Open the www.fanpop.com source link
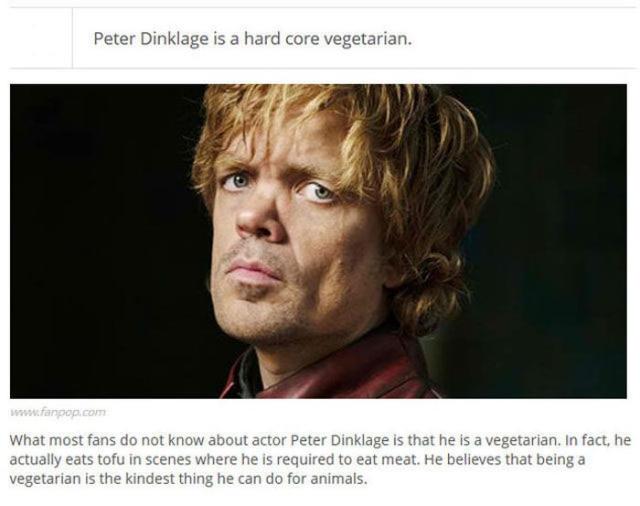This screenshot has height=506, width=640. point(58,412)
